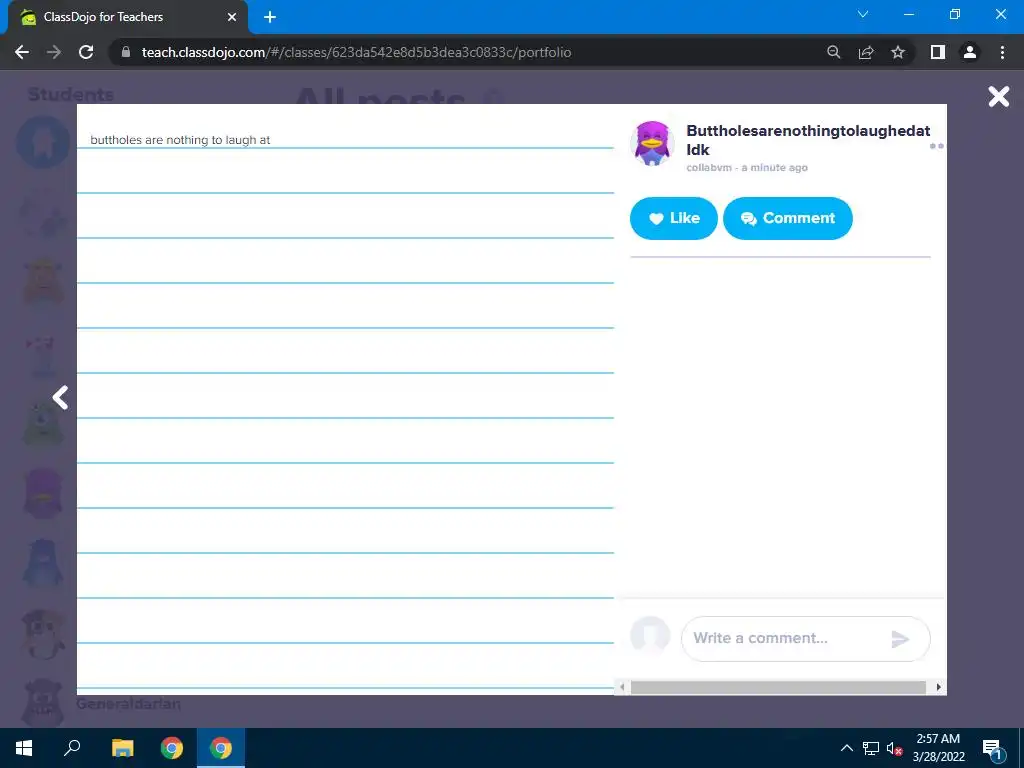Close the ClassDojo for Teachers tab
This screenshot has height=768, width=1024.
(232, 17)
